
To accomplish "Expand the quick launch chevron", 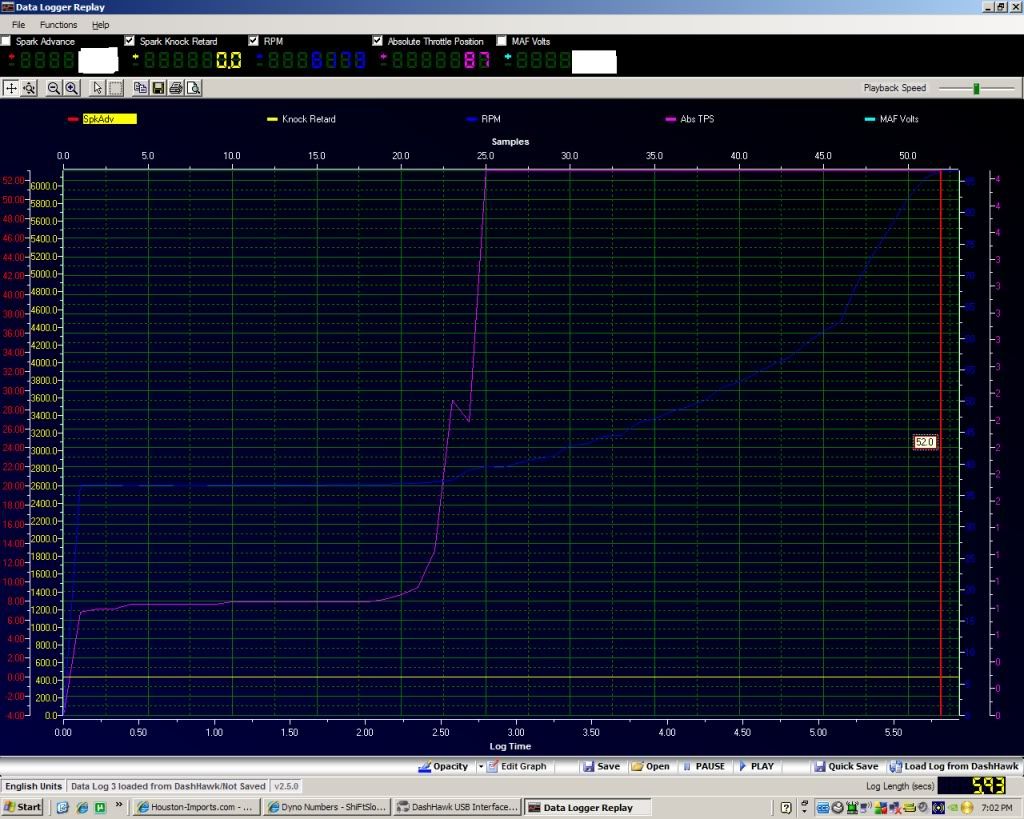I will point(119,805).
